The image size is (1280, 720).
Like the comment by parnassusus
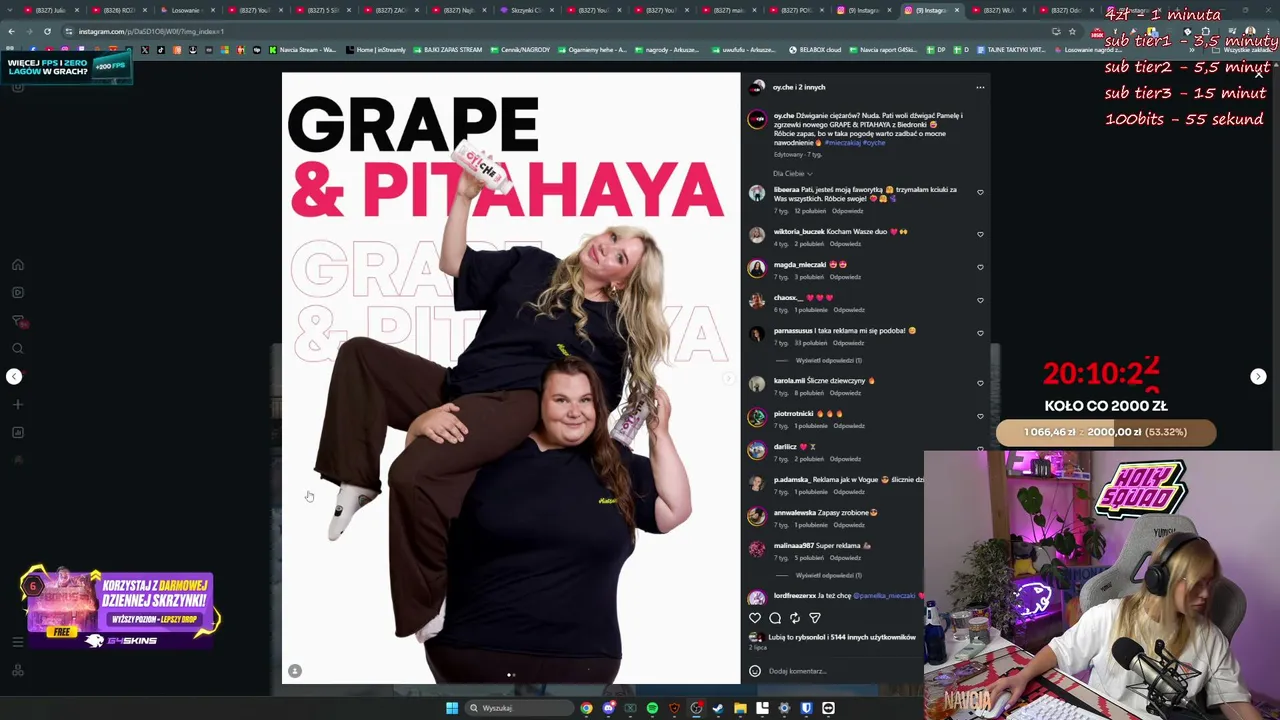point(980,333)
